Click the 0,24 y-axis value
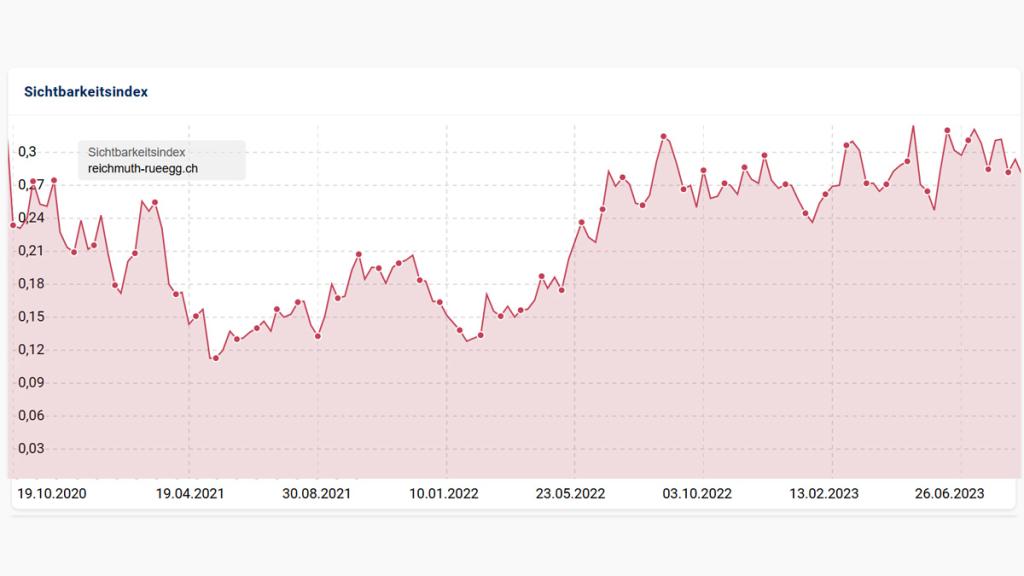 tap(30, 218)
